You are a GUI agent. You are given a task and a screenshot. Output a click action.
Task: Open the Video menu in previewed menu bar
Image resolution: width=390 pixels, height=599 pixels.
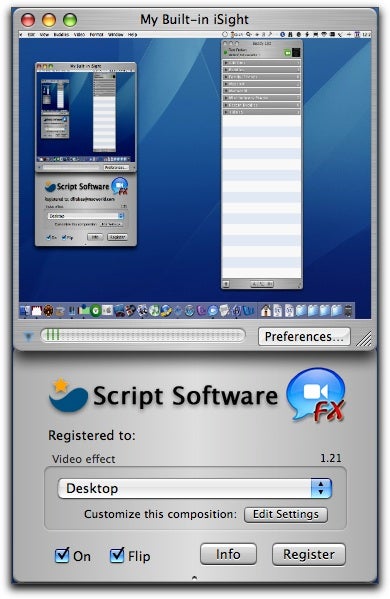79,34
